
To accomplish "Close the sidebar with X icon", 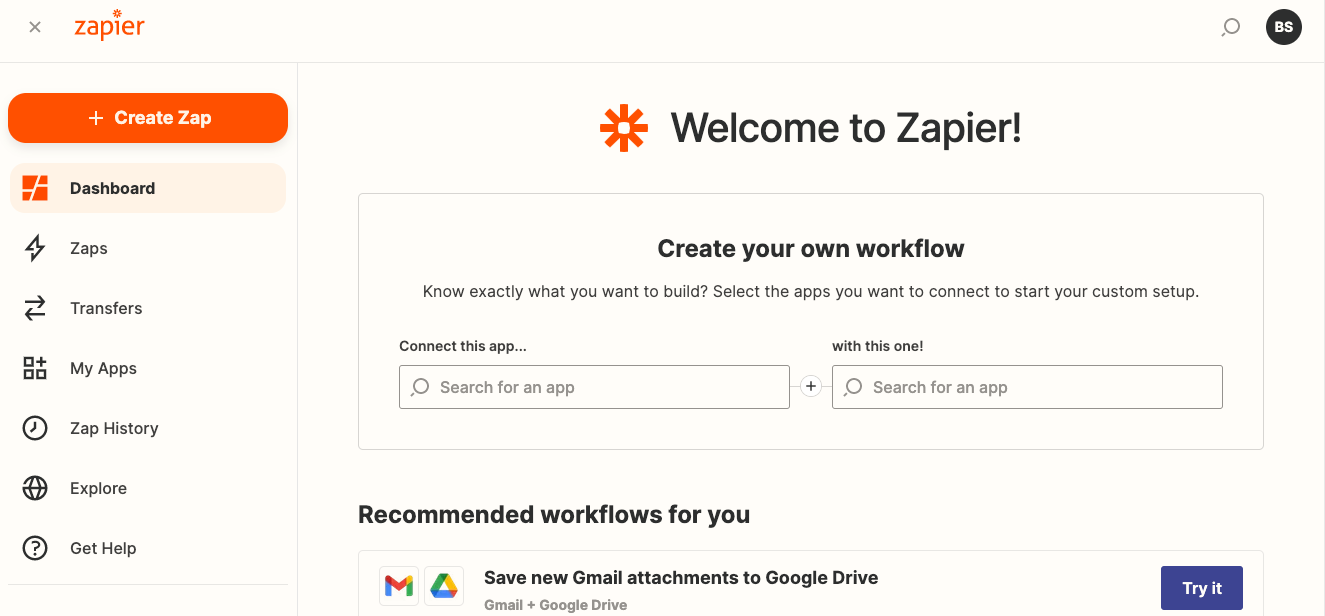I will (x=35, y=27).
